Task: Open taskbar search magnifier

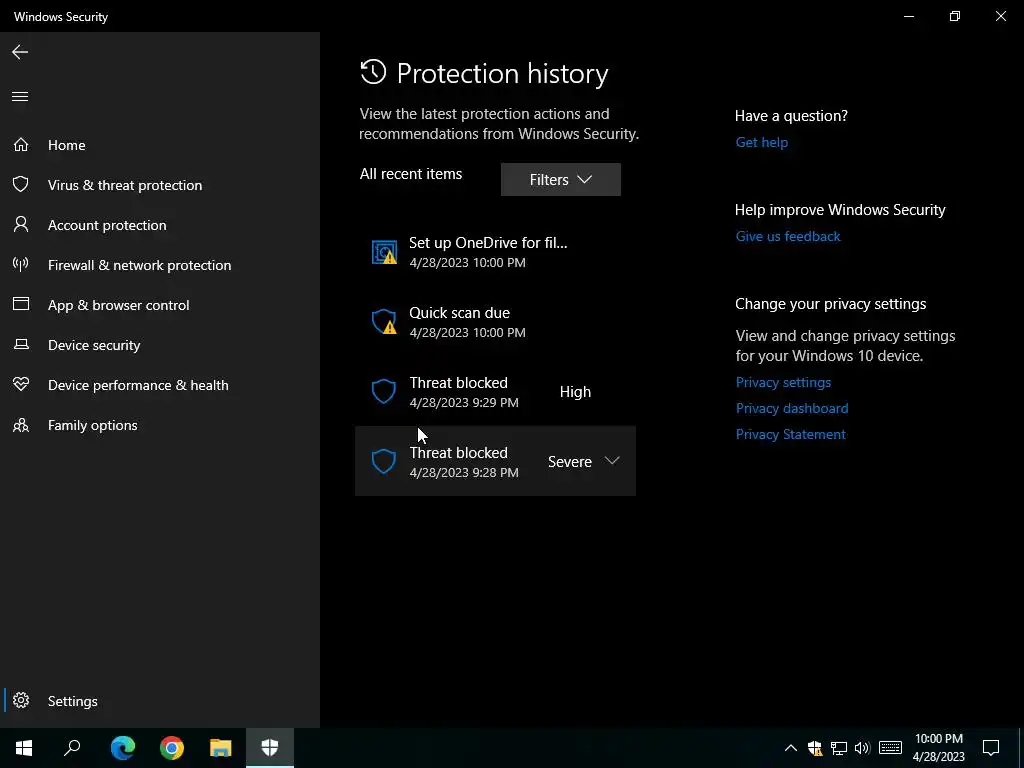Action: pyautogui.click(x=72, y=748)
